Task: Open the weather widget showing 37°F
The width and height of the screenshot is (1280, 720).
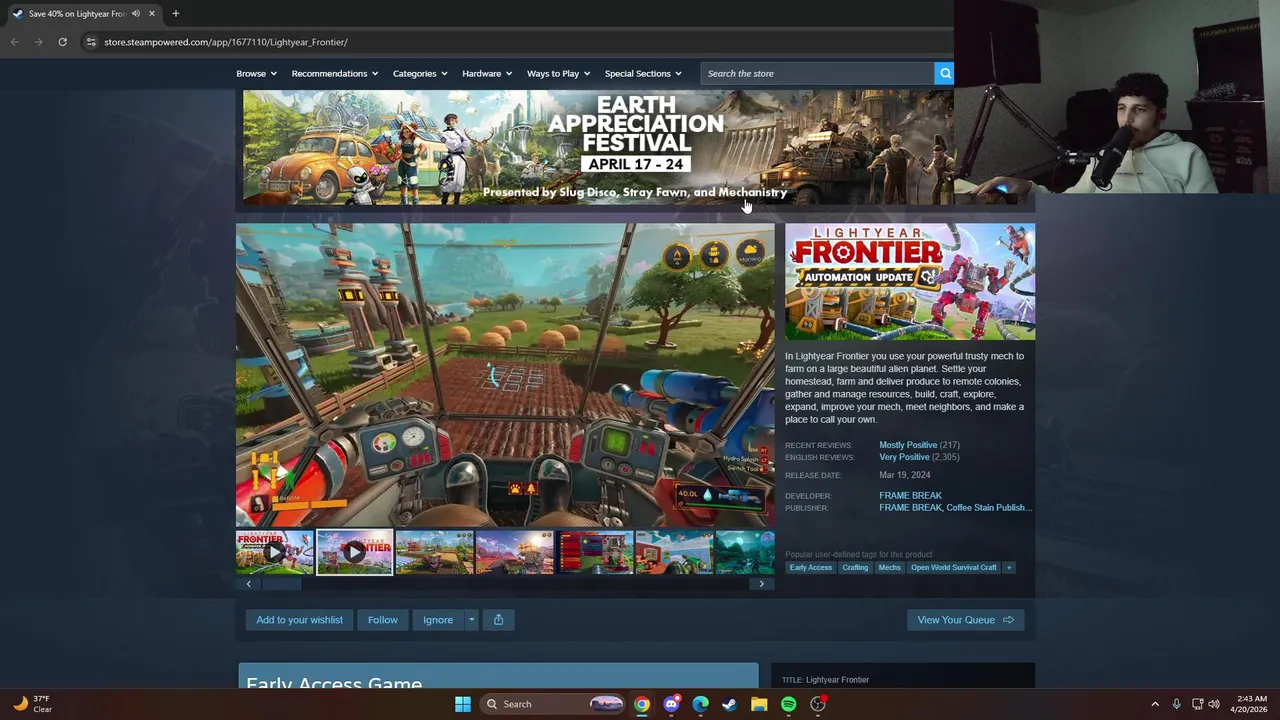Action: coord(32,704)
